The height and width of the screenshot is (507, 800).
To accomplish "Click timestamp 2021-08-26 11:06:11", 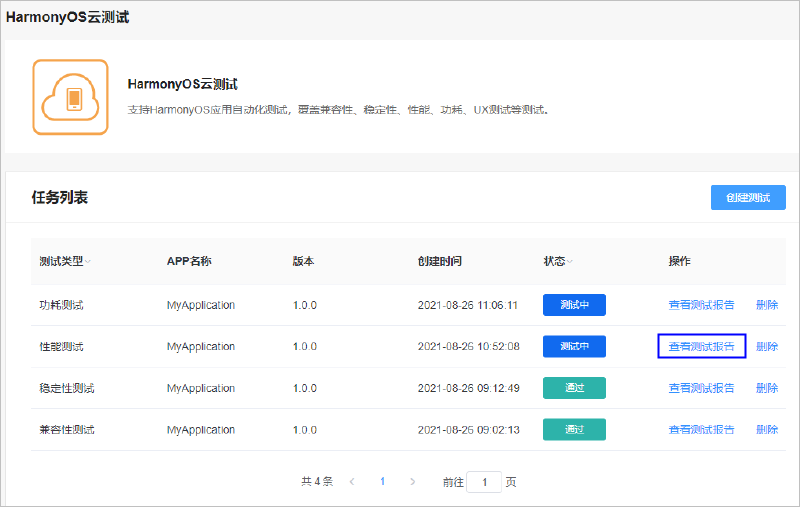I will tap(468, 305).
